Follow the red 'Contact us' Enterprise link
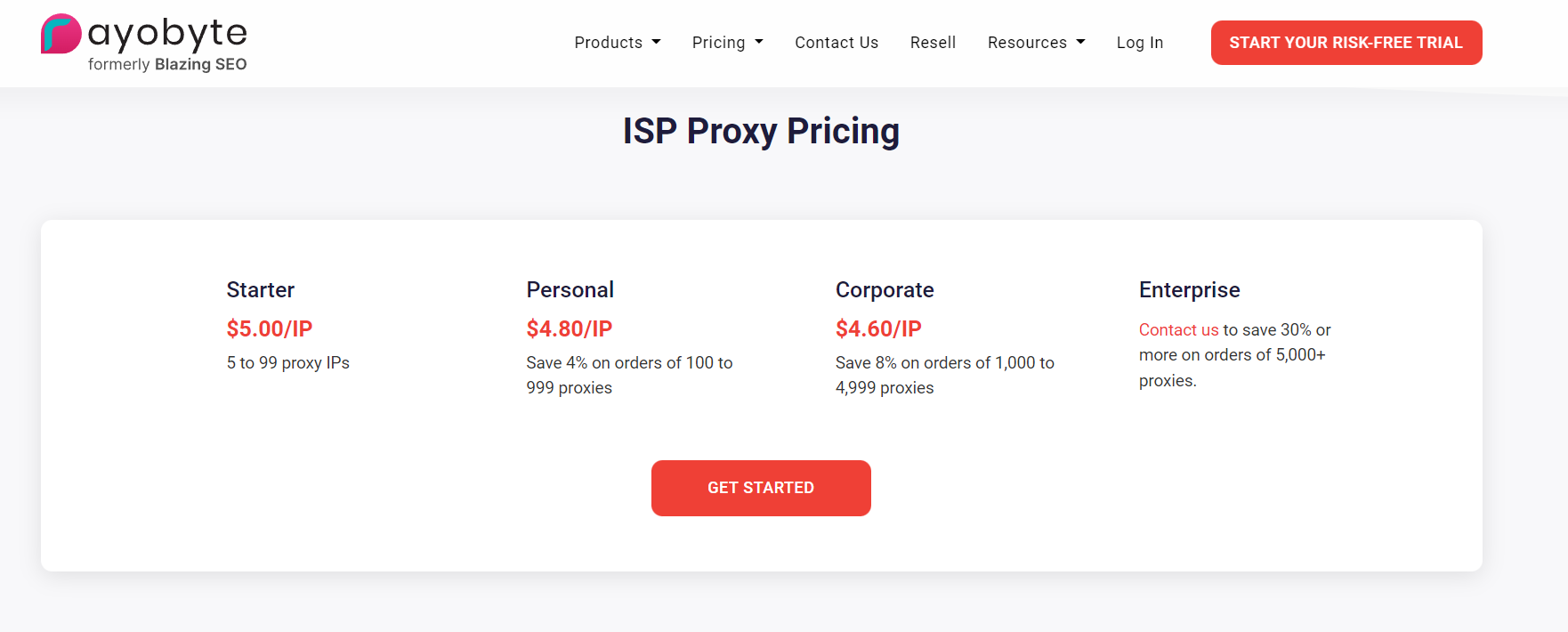Screen dimensions: 1568x632 (1178, 330)
